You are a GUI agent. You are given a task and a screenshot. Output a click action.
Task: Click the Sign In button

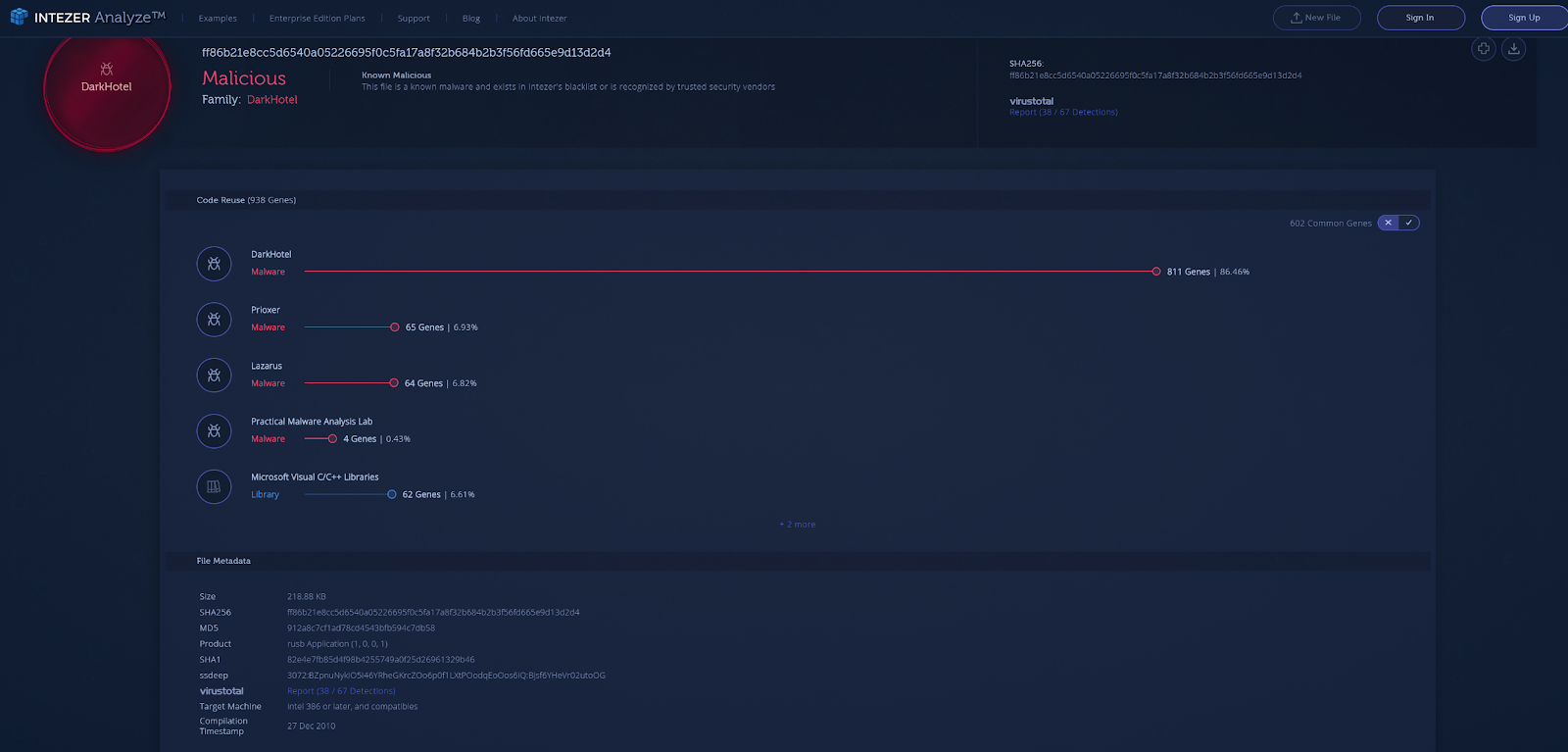(1420, 18)
